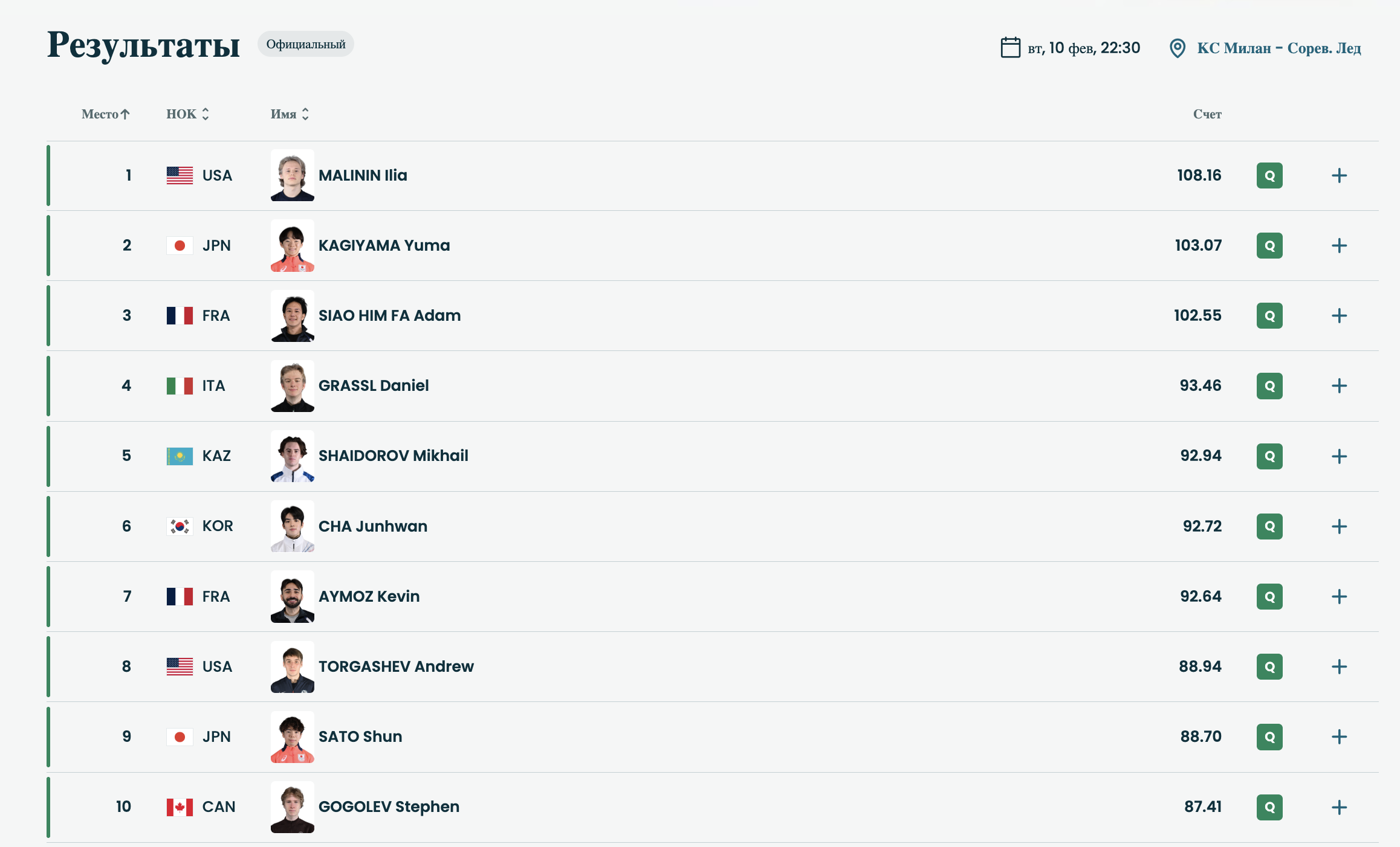The width and height of the screenshot is (1400, 847).
Task: Click the USA flag next to MALININ Ilia
Action: 180,176
